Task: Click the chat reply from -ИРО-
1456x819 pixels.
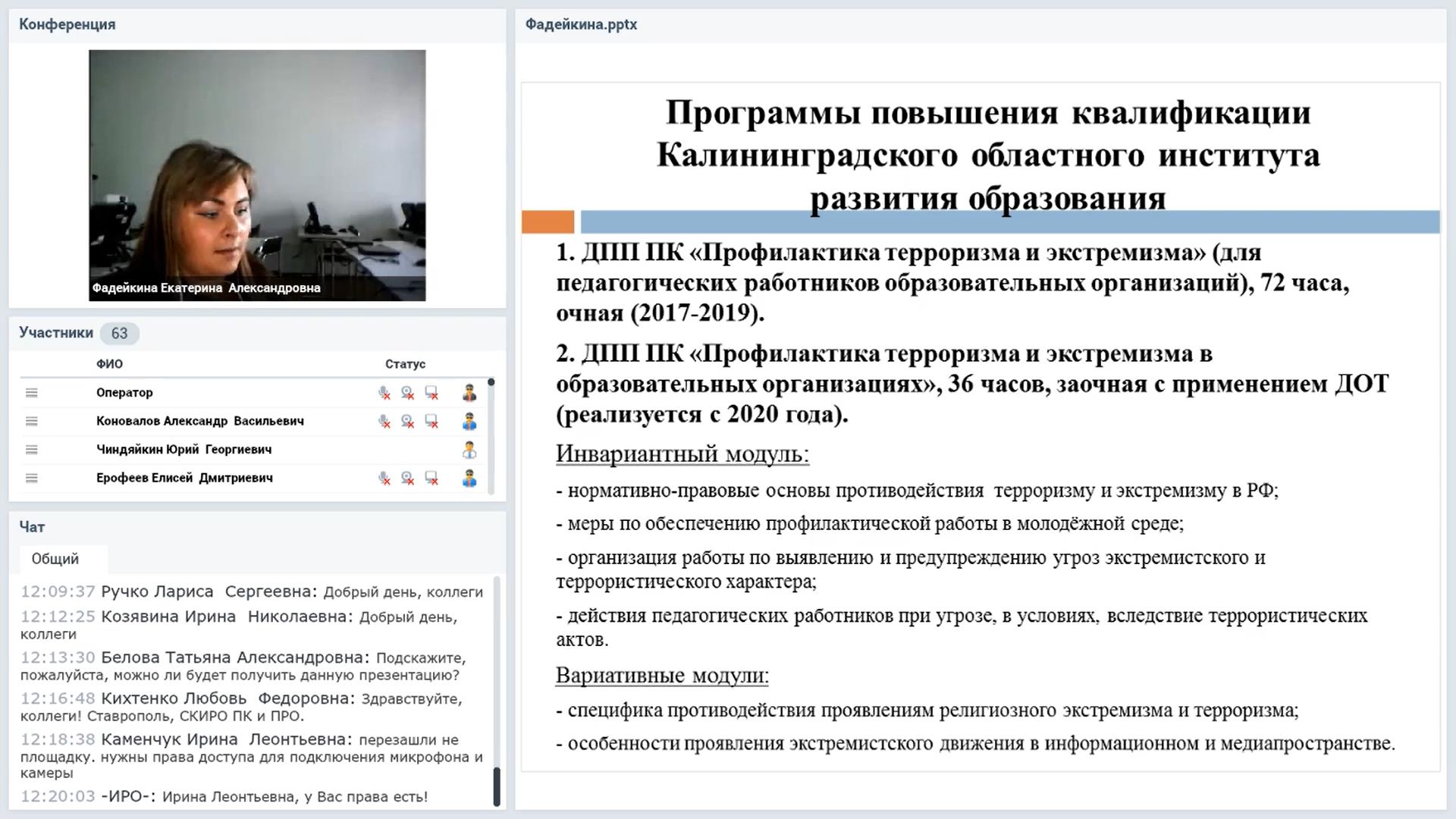Action: 224,796
